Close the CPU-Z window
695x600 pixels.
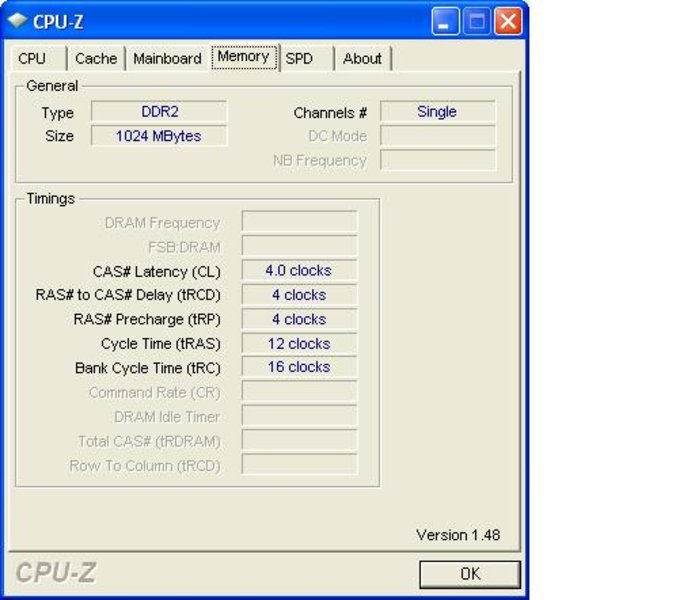508,20
